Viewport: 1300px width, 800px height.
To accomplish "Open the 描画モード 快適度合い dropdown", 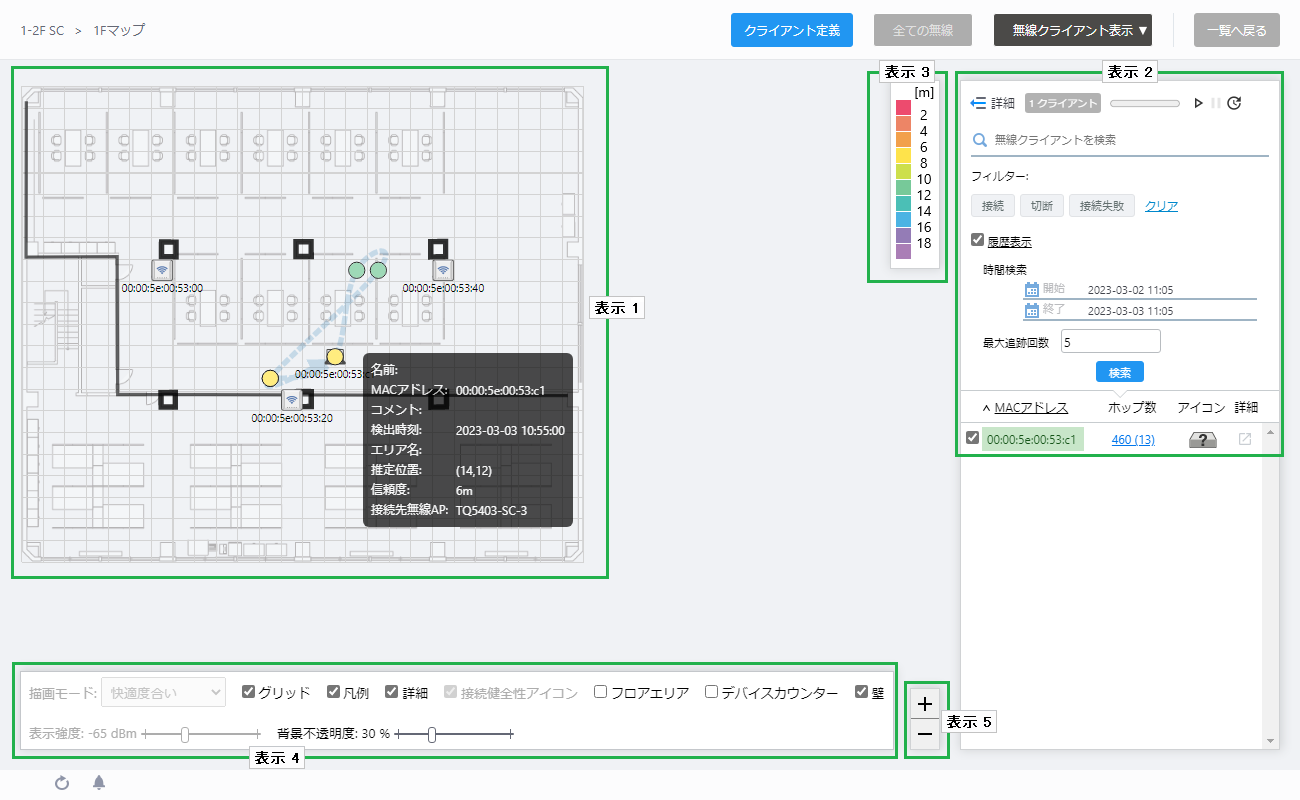I will tap(164, 692).
